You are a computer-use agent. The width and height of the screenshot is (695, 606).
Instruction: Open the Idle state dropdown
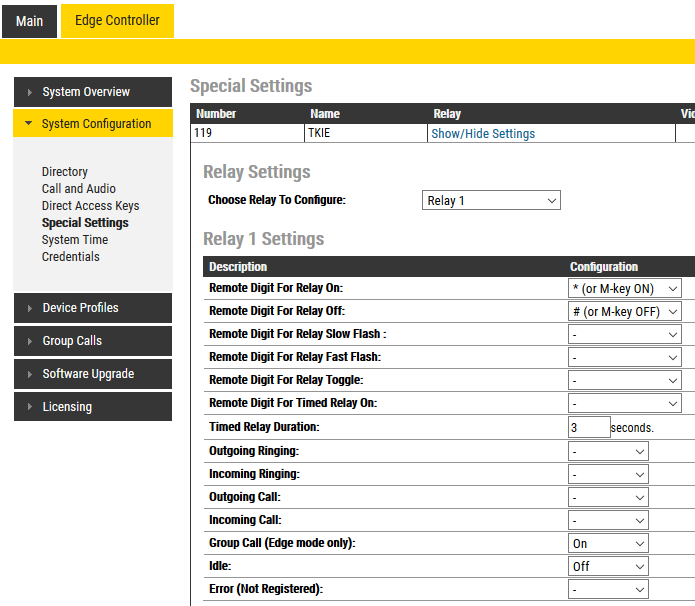607,566
